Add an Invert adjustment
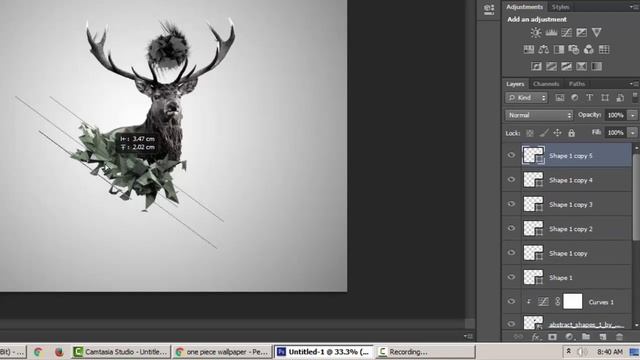This screenshot has height=360, width=640. [x=536, y=67]
